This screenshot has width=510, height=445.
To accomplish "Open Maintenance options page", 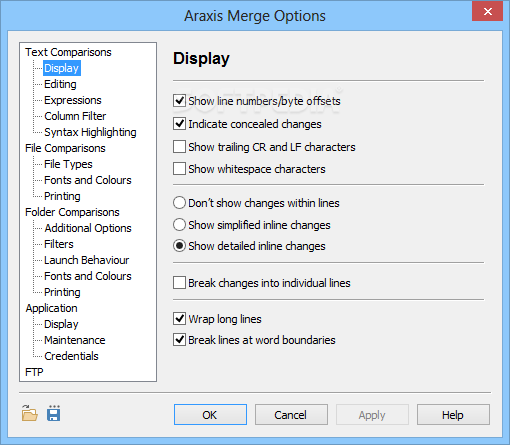I will (x=75, y=340).
